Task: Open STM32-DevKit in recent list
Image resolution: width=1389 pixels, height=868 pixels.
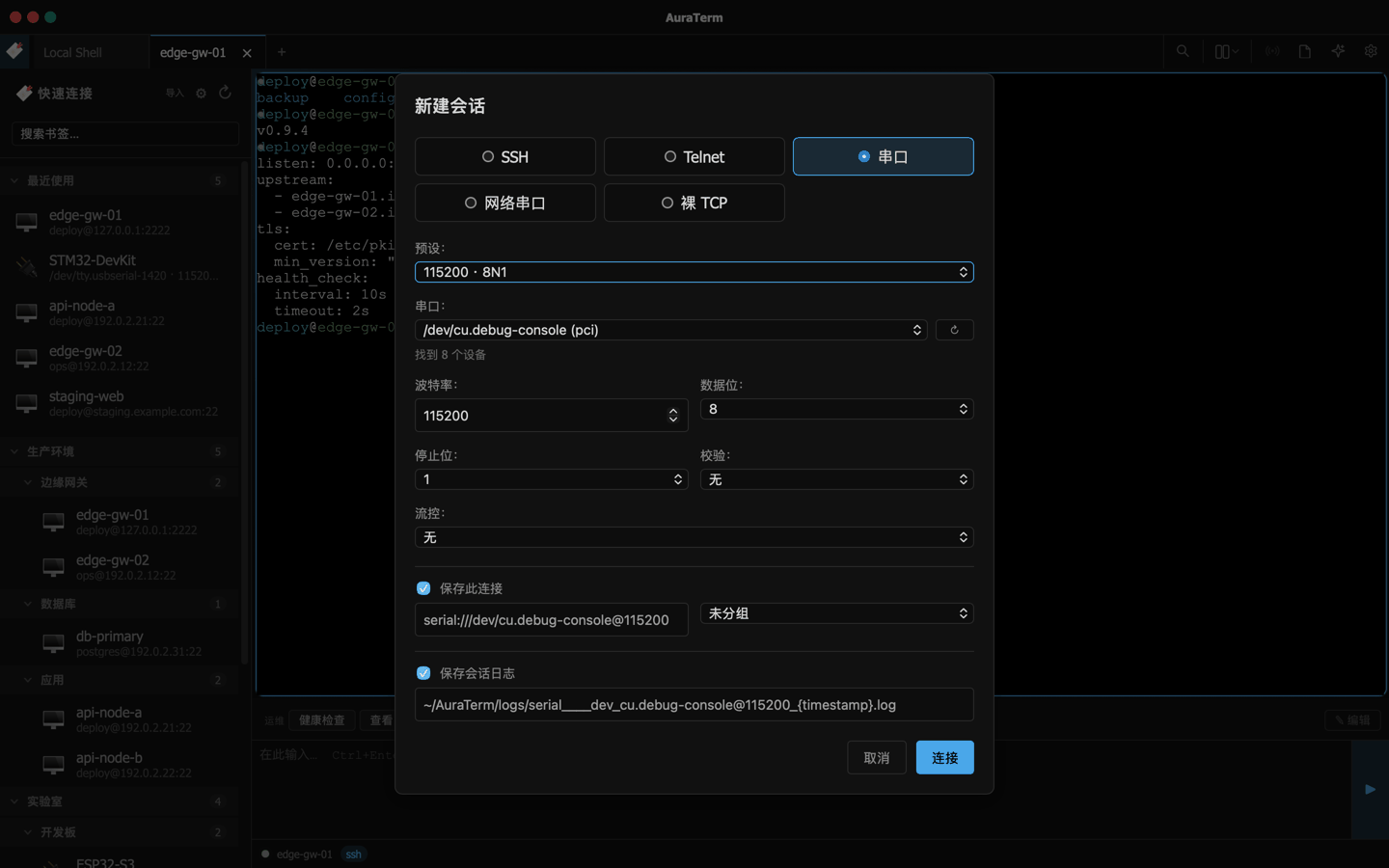Action: click(121, 267)
